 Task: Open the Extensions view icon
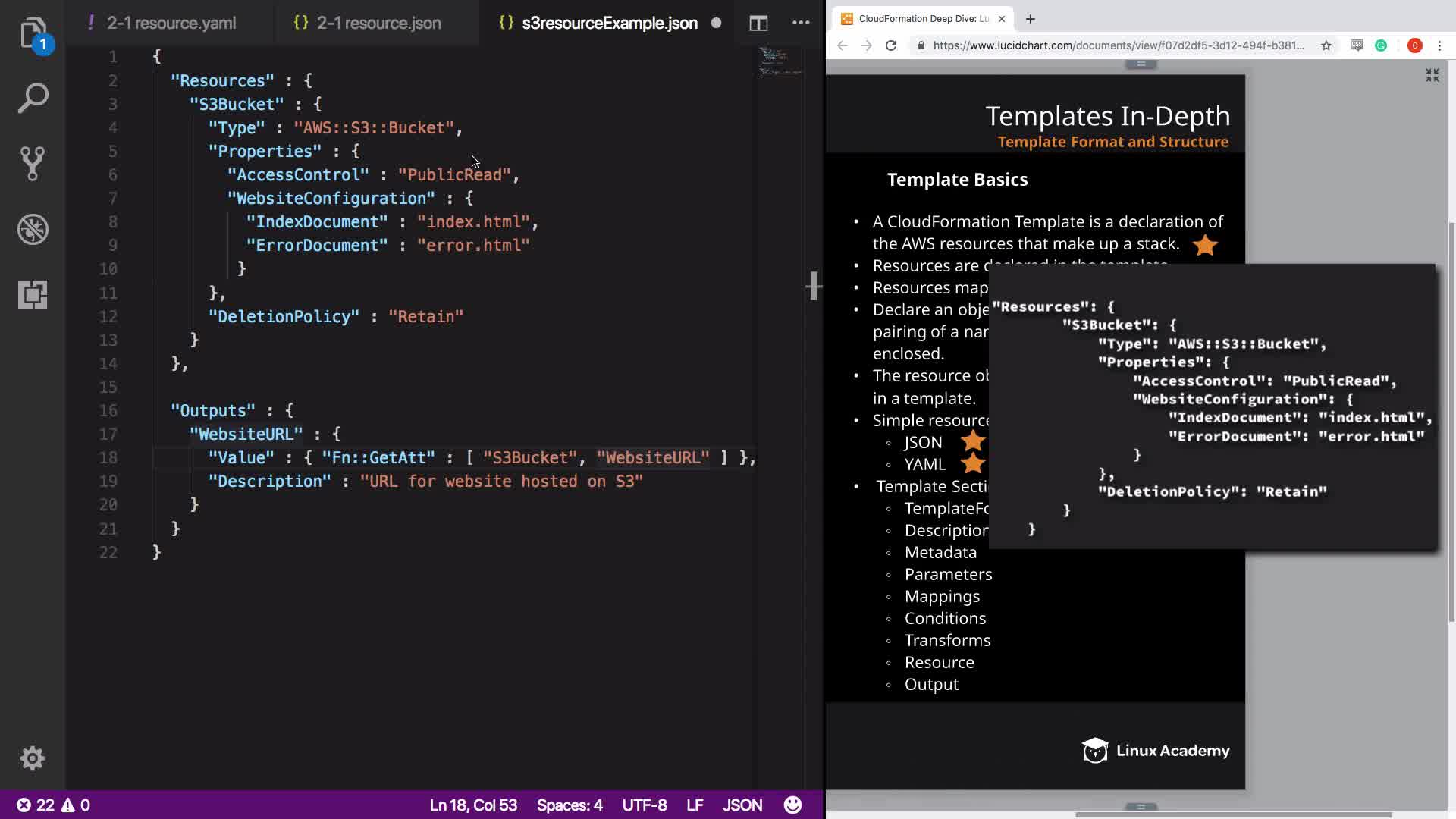click(x=33, y=294)
